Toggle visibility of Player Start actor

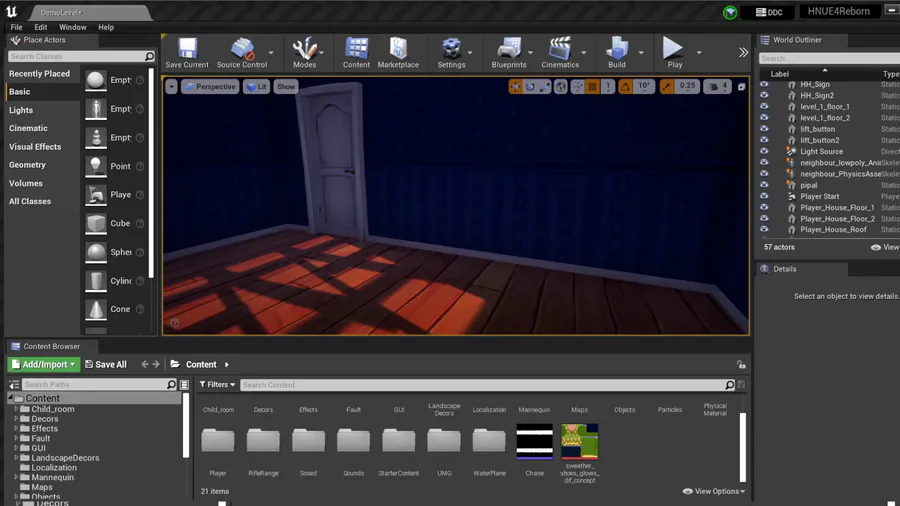pos(764,196)
